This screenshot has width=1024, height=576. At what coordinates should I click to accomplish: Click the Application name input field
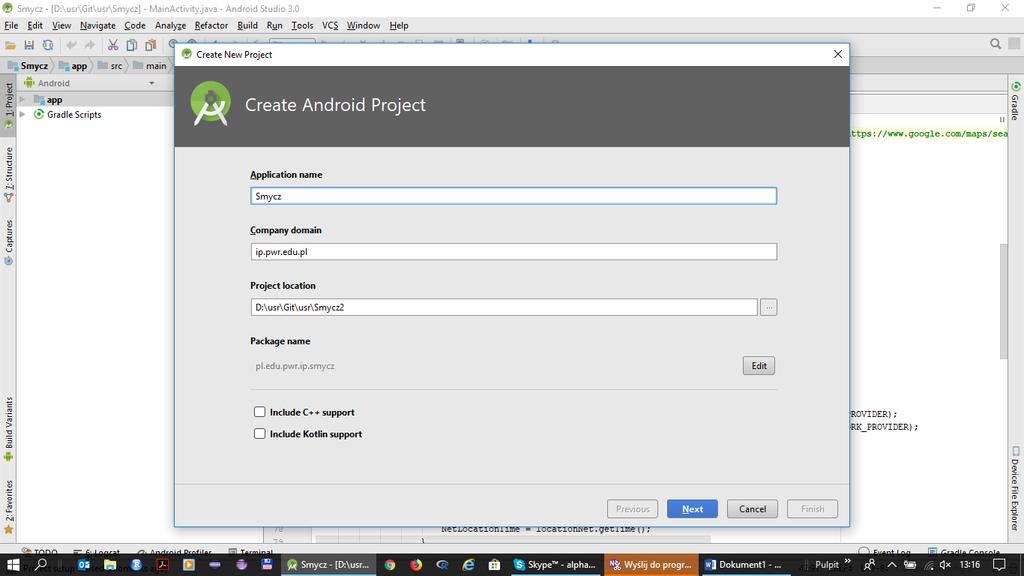click(513, 196)
